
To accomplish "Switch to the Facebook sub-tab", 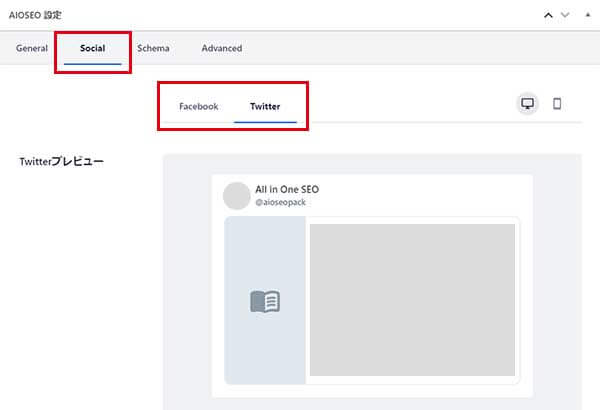I will [x=198, y=106].
